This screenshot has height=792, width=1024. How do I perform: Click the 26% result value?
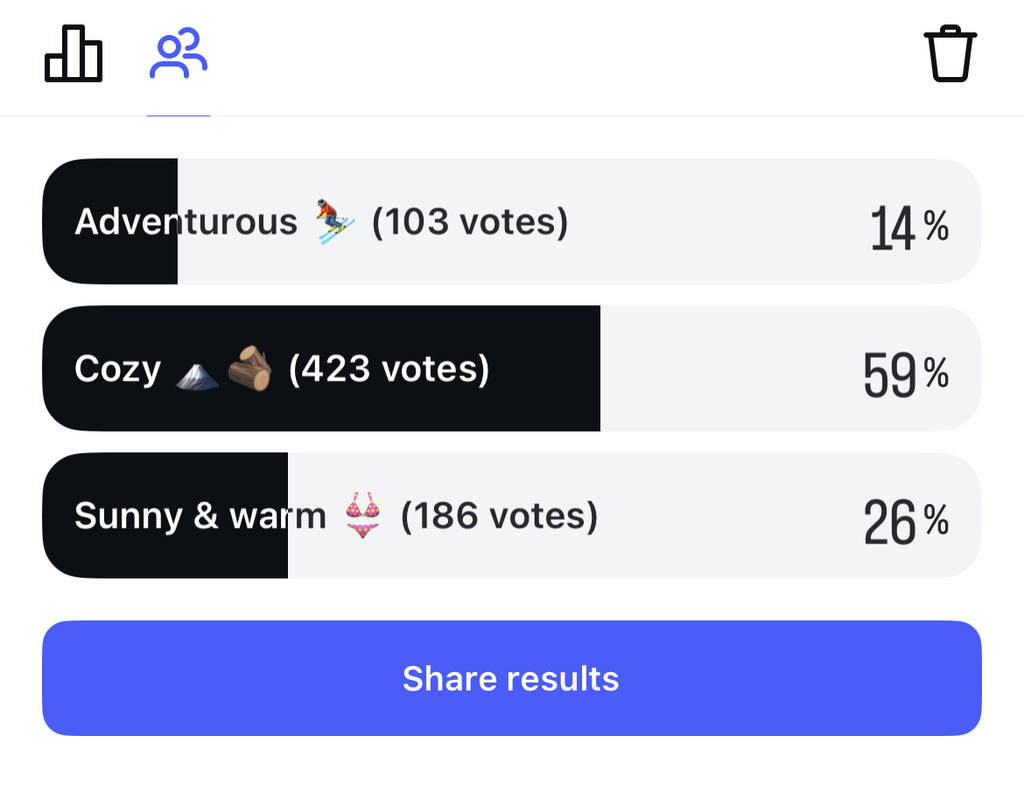pyautogui.click(x=905, y=522)
